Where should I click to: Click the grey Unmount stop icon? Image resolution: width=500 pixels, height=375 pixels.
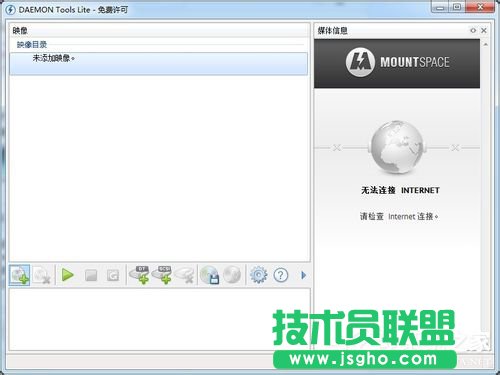tap(91, 275)
